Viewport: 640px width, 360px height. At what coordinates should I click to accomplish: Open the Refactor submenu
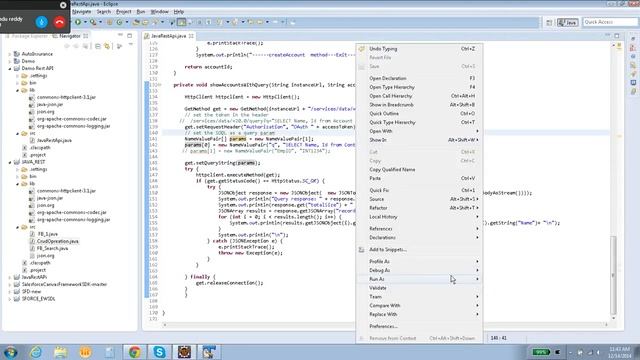tap(419, 208)
